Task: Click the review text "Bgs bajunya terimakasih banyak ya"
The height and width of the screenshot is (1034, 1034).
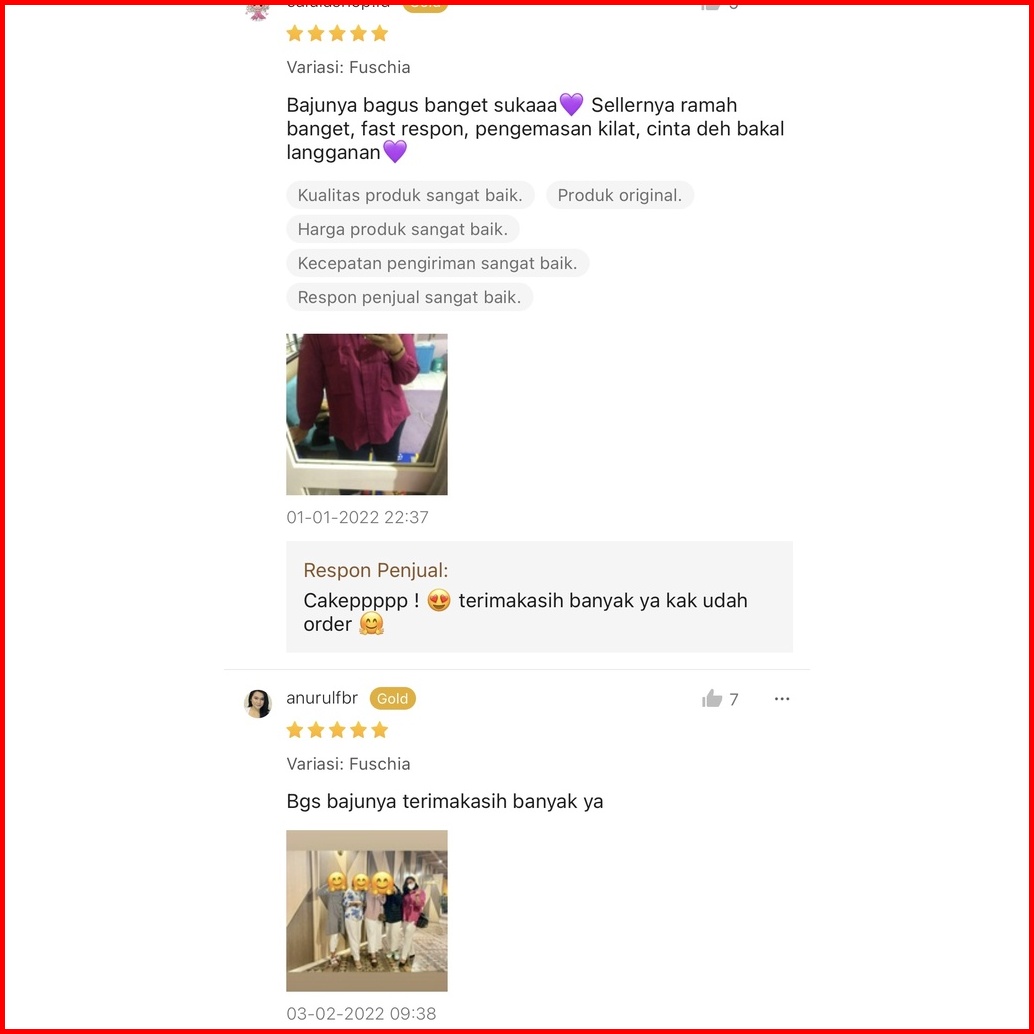Action: tap(444, 801)
